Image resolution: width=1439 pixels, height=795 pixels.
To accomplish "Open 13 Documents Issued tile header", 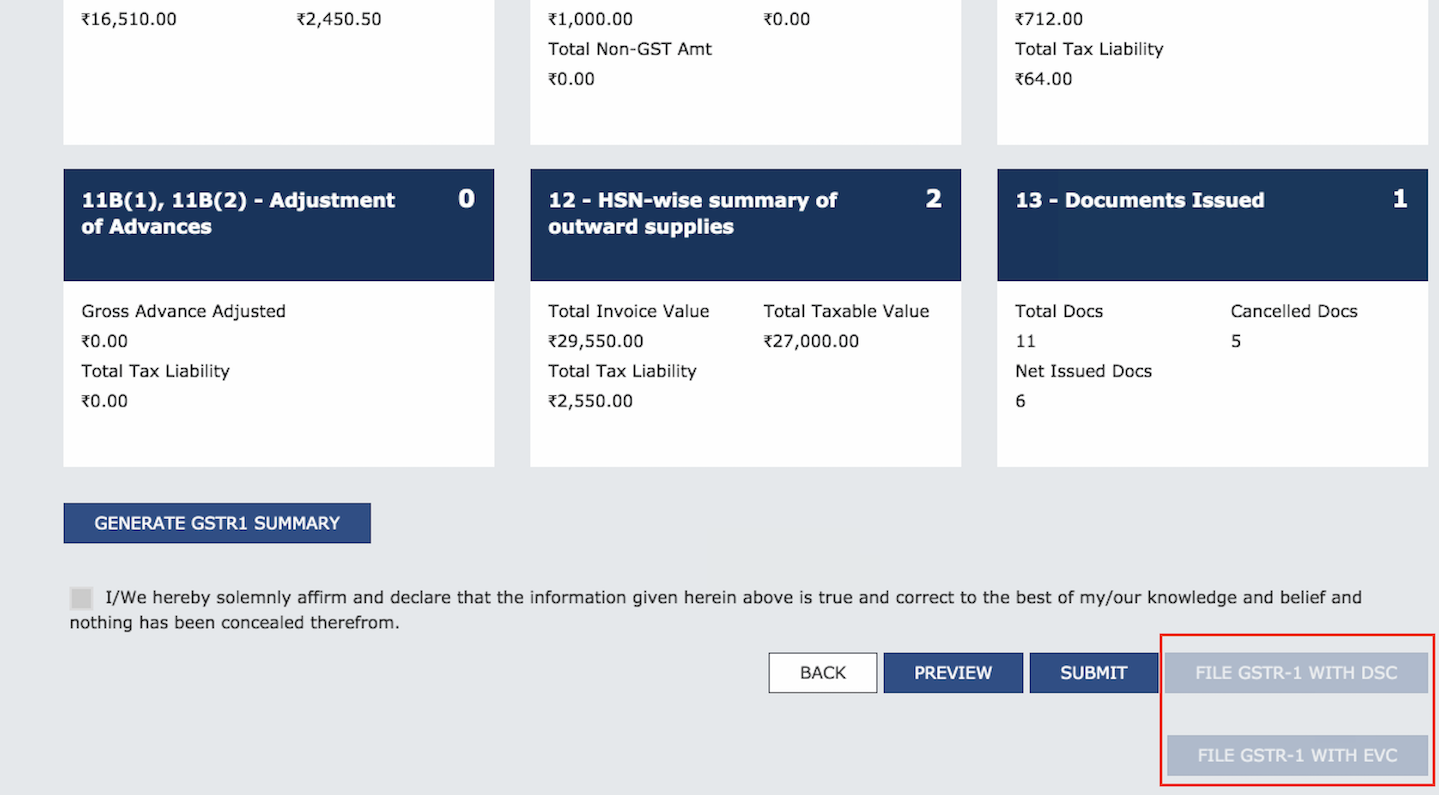I will tap(1140, 200).
